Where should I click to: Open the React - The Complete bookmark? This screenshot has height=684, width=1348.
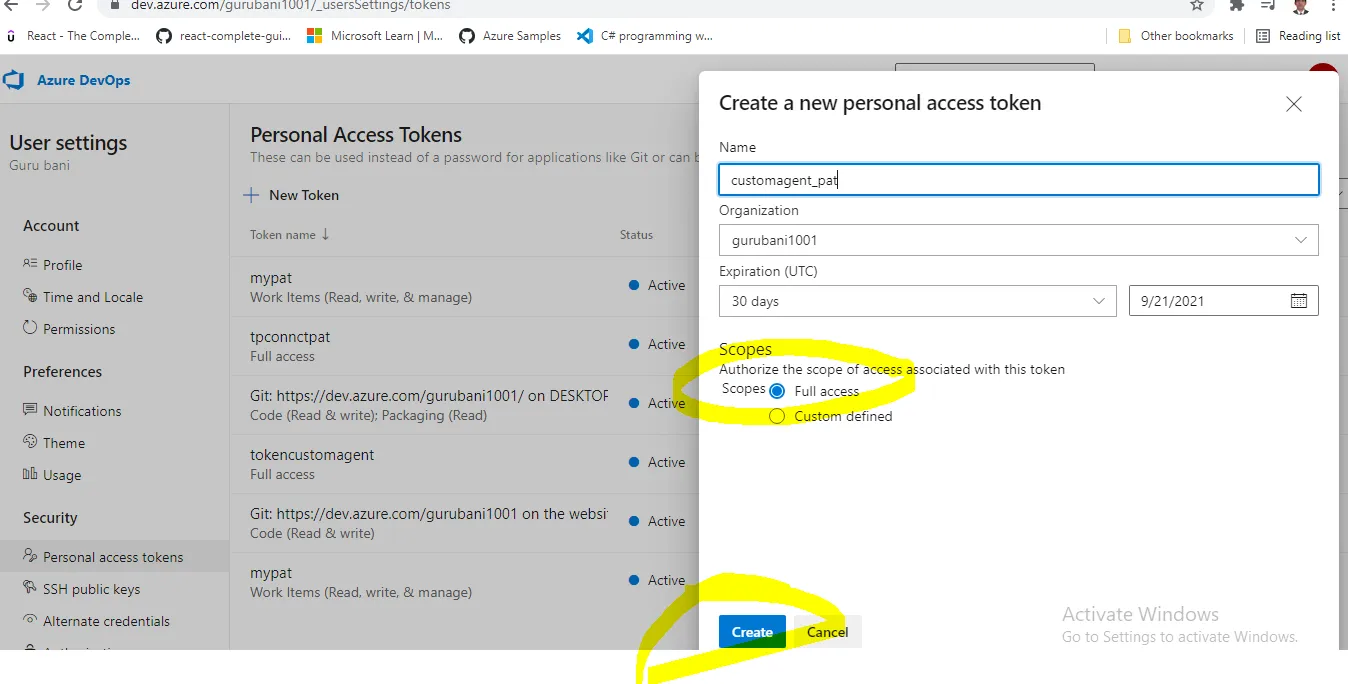click(73, 36)
